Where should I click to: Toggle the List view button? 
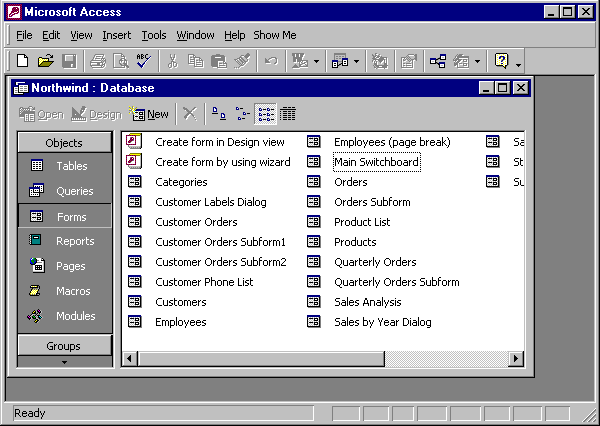coord(266,114)
